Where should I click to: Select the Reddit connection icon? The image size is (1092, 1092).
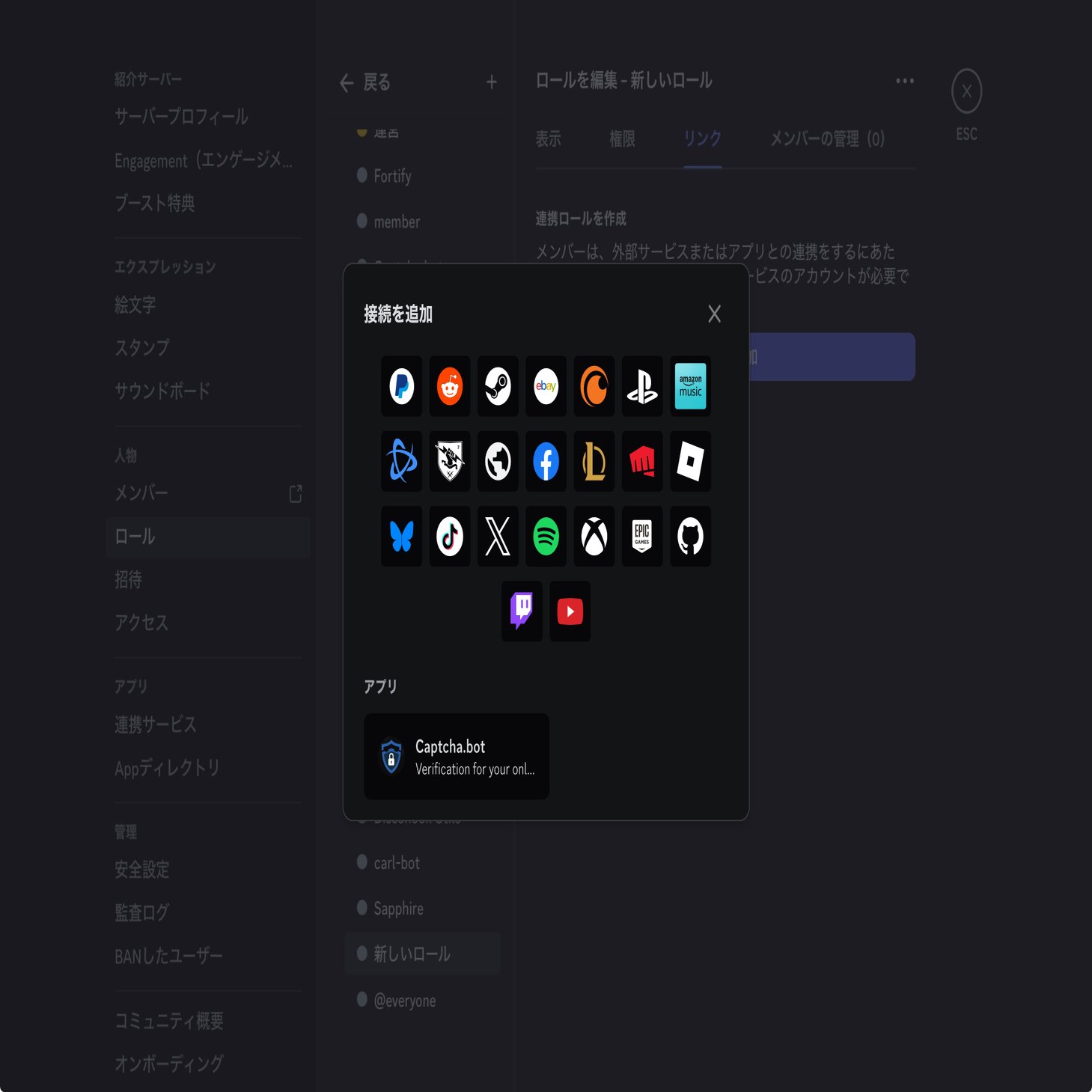click(449, 386)
